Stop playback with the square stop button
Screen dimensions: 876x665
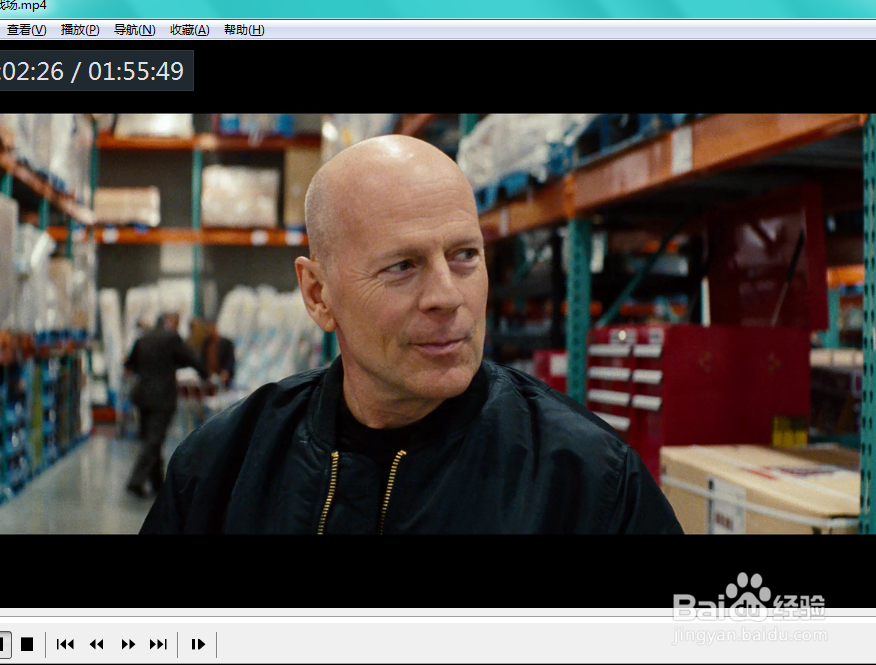click(x=27, y=644)
